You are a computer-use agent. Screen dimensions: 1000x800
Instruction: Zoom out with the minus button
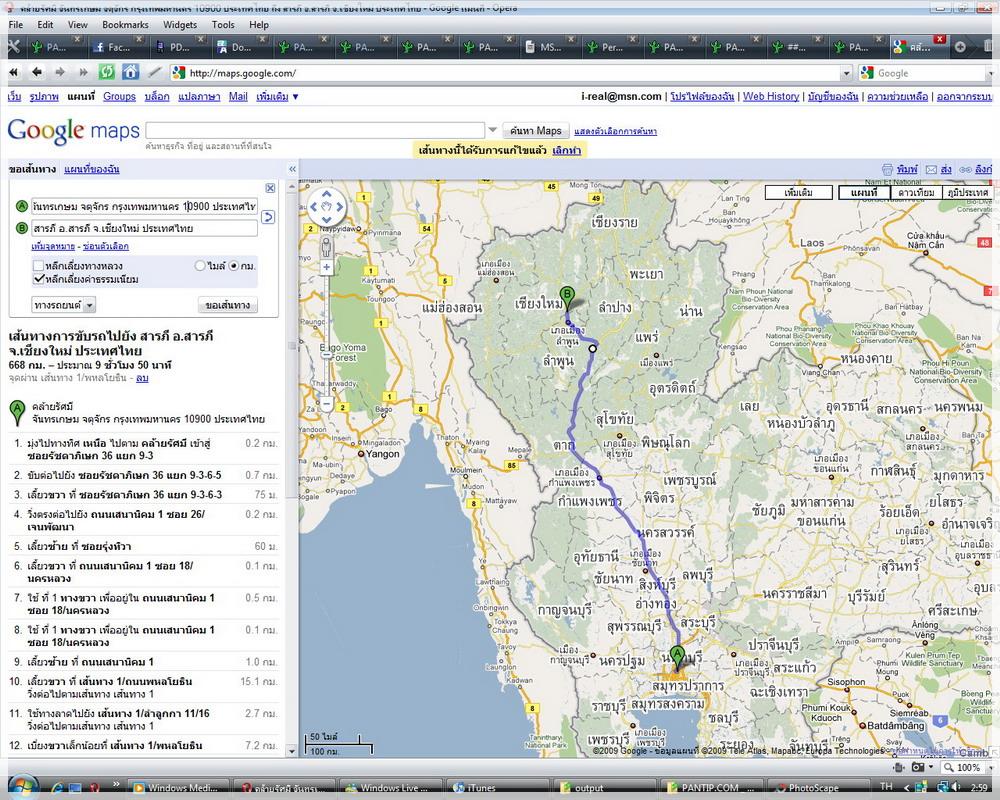(327, 403)
